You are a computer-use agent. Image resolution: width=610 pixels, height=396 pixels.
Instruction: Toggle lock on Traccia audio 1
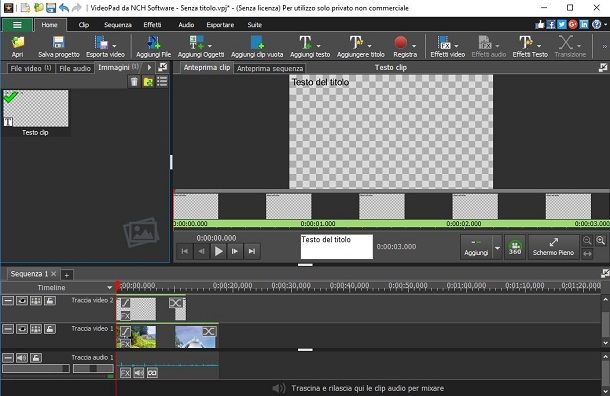click(x=36, y=357)
